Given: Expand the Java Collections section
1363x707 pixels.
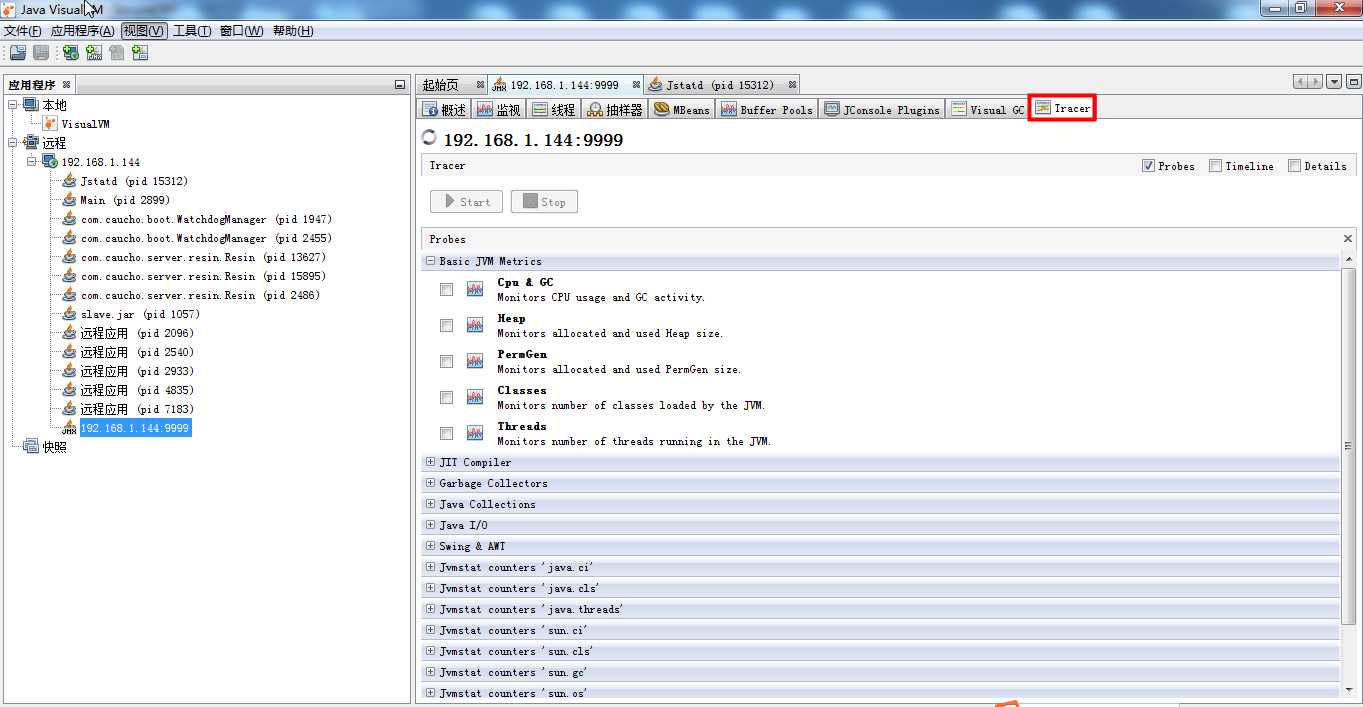Looking at the screenshot, I should point(431,504).
